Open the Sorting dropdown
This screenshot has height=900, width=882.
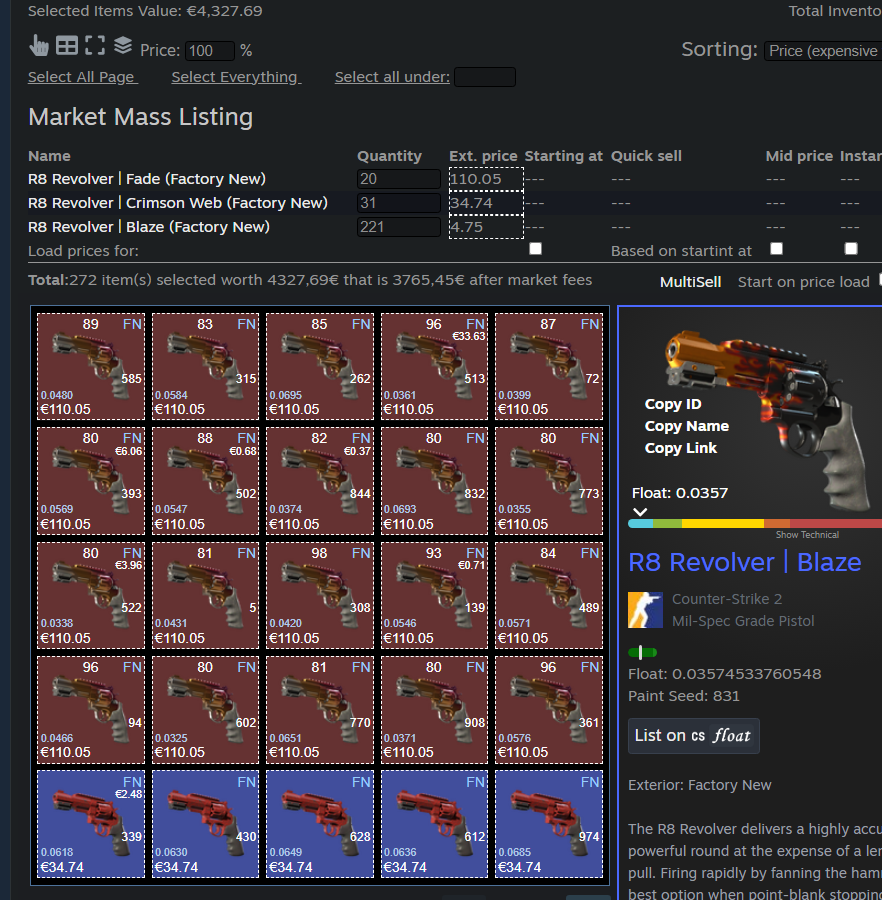click(822, 51)
